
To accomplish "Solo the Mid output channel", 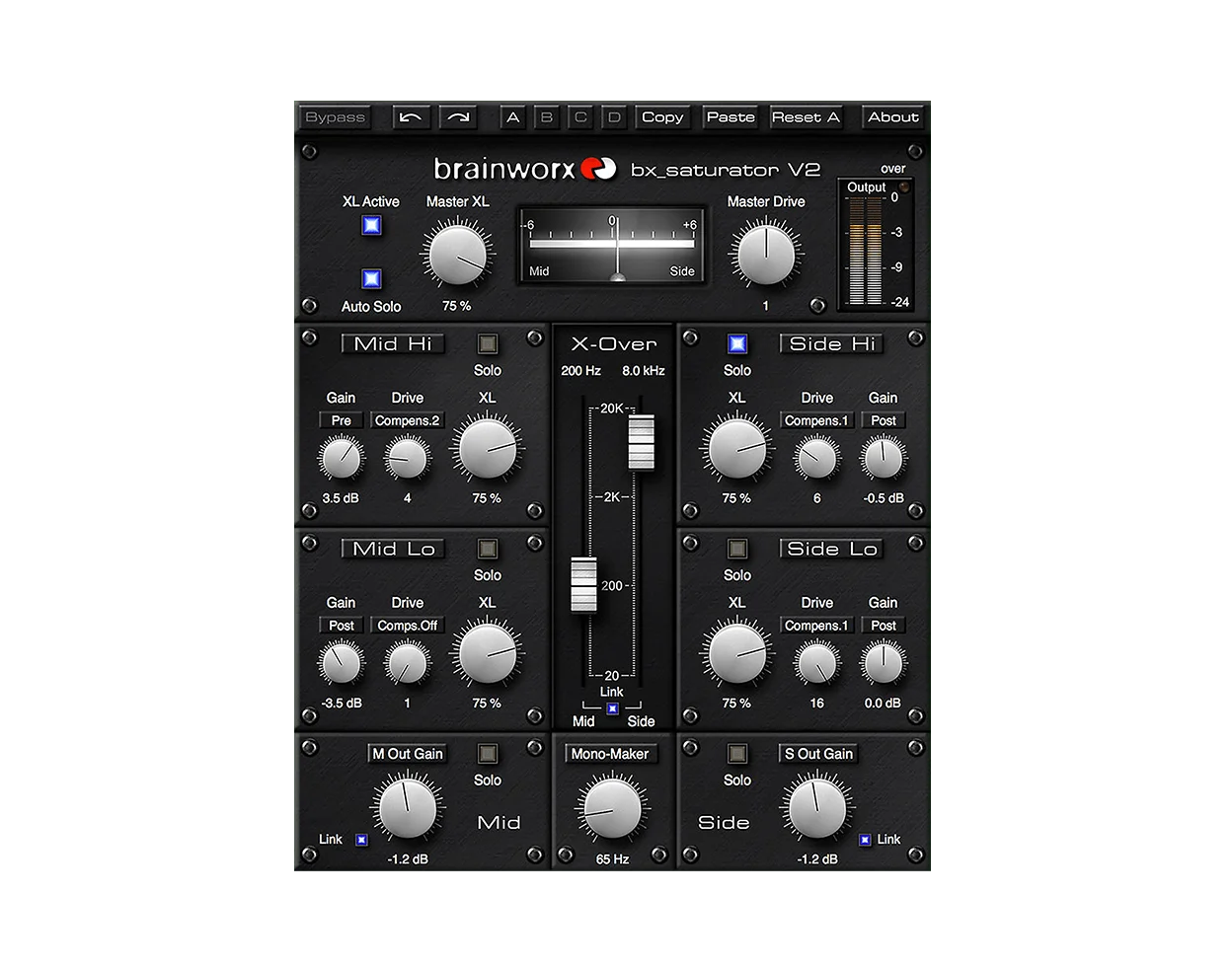I will [488, 754].
